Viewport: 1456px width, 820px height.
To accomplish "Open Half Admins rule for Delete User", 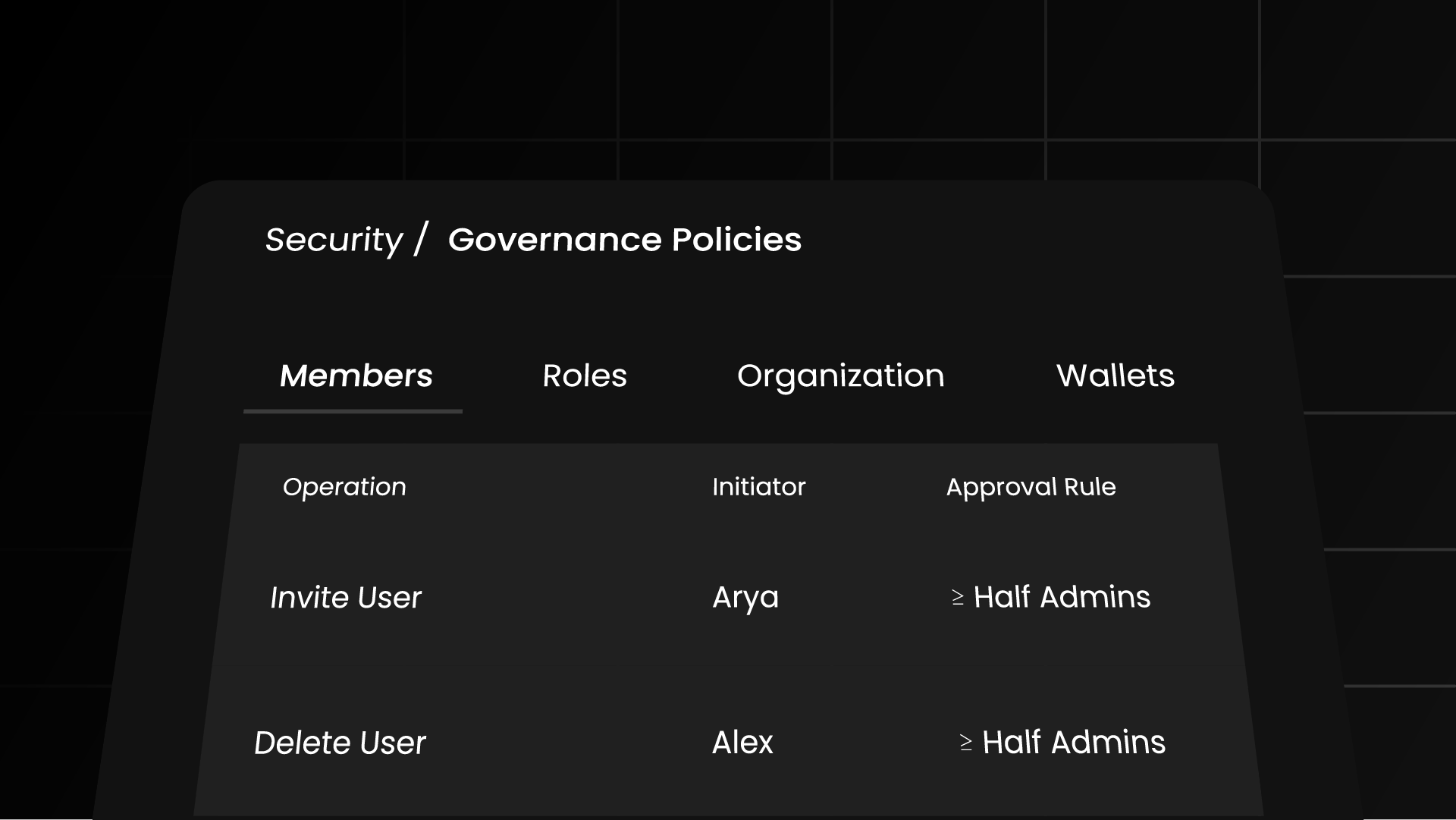I will coord(1073,743).
